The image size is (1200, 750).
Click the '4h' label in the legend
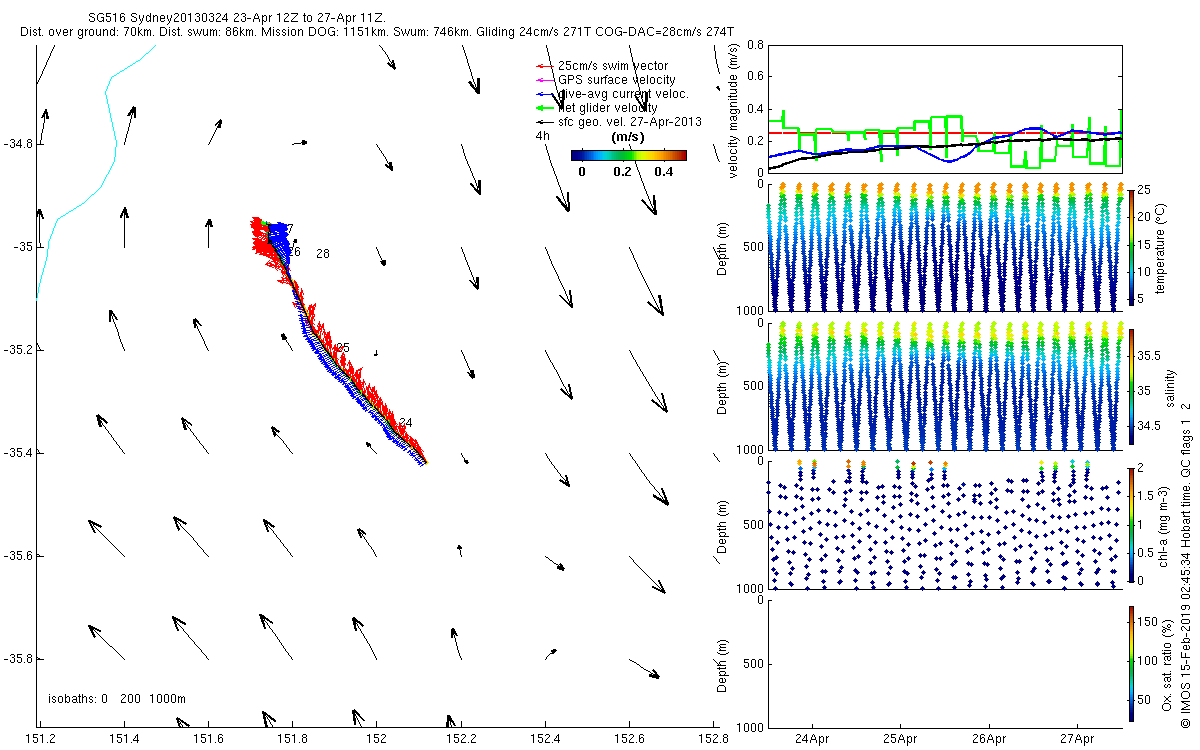pos(544,136)
